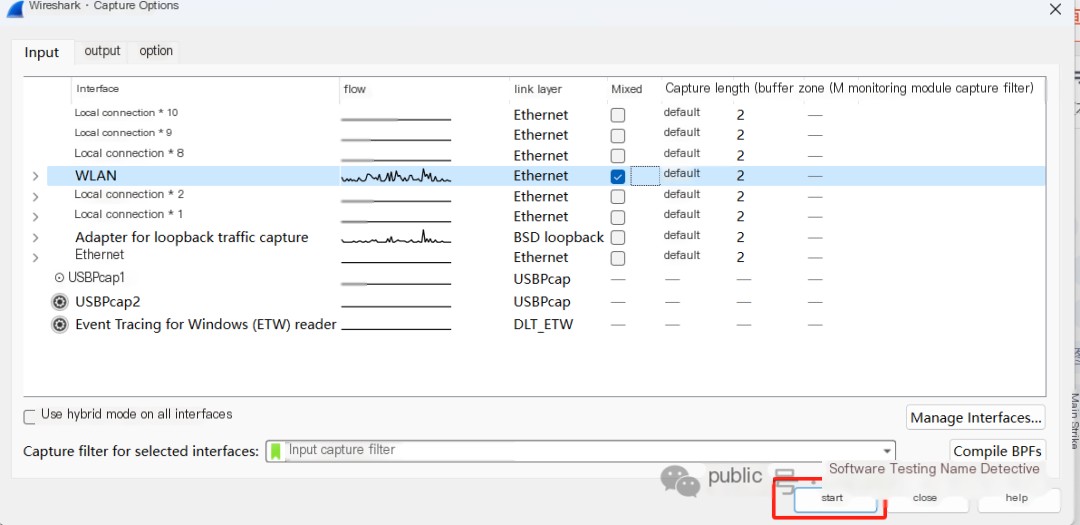This screenshot has width=1080, height=525.
Task: Click the WLAN traffic sparkline graph
Action: click(396, 176)
